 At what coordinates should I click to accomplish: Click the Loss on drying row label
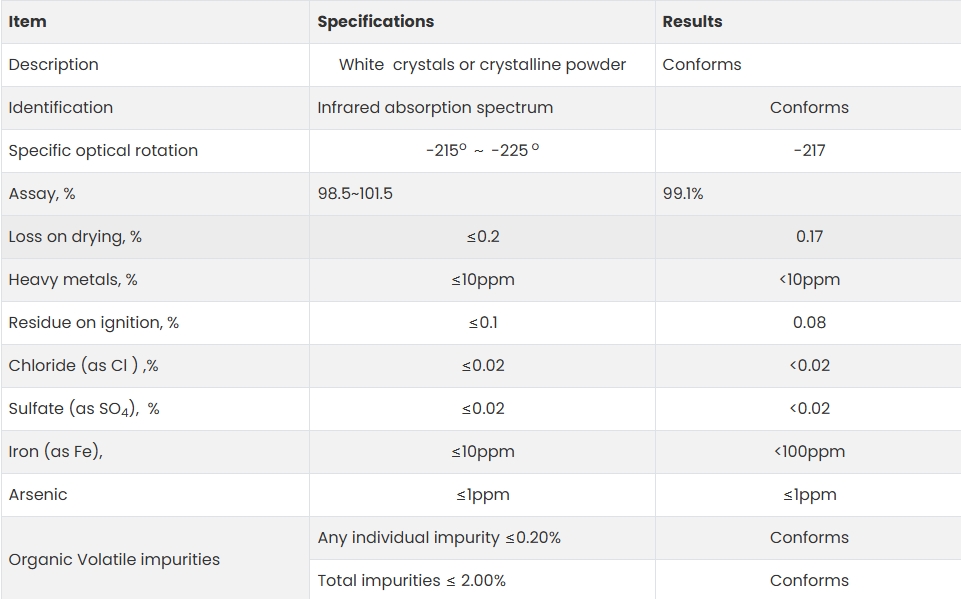coord(75,237)
